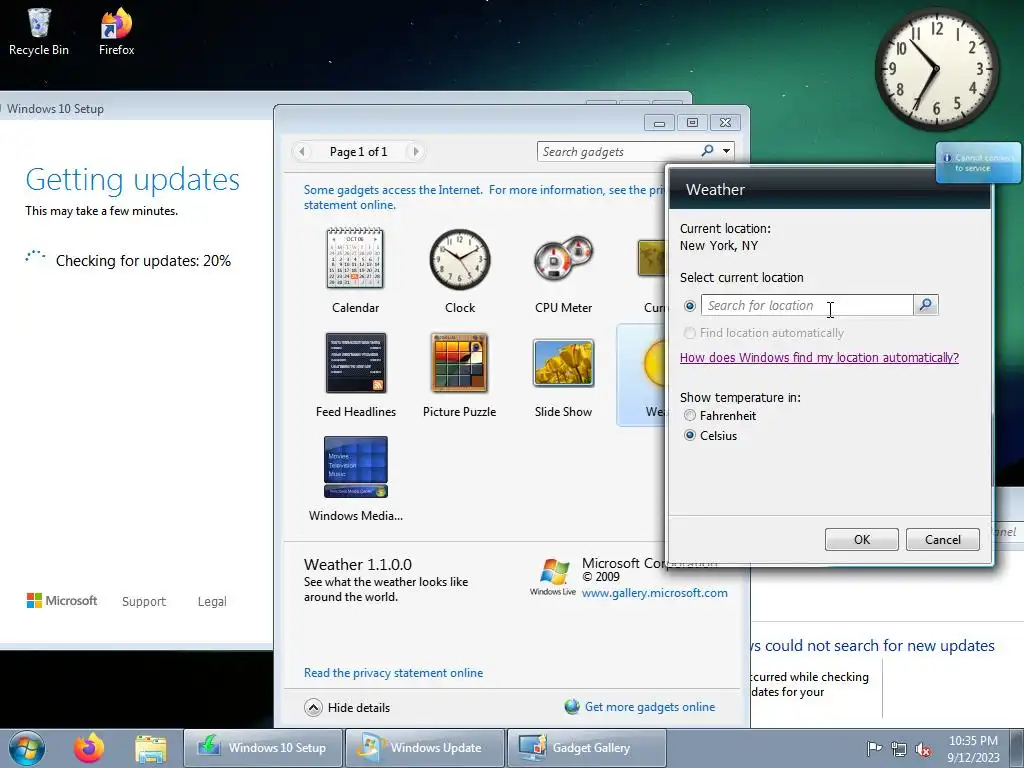This screenshot has height=768, width=1024.
Task: Click the muted volume tray icon
Action: coord(923,749)
